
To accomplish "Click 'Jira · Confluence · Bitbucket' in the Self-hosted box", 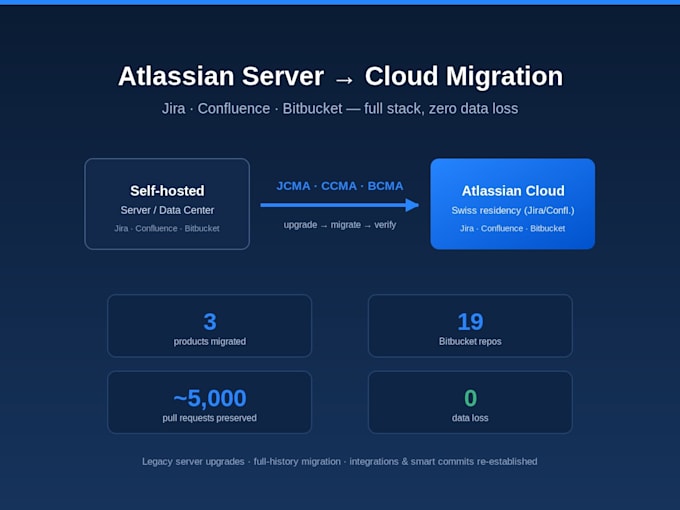I will coord(167,229).
